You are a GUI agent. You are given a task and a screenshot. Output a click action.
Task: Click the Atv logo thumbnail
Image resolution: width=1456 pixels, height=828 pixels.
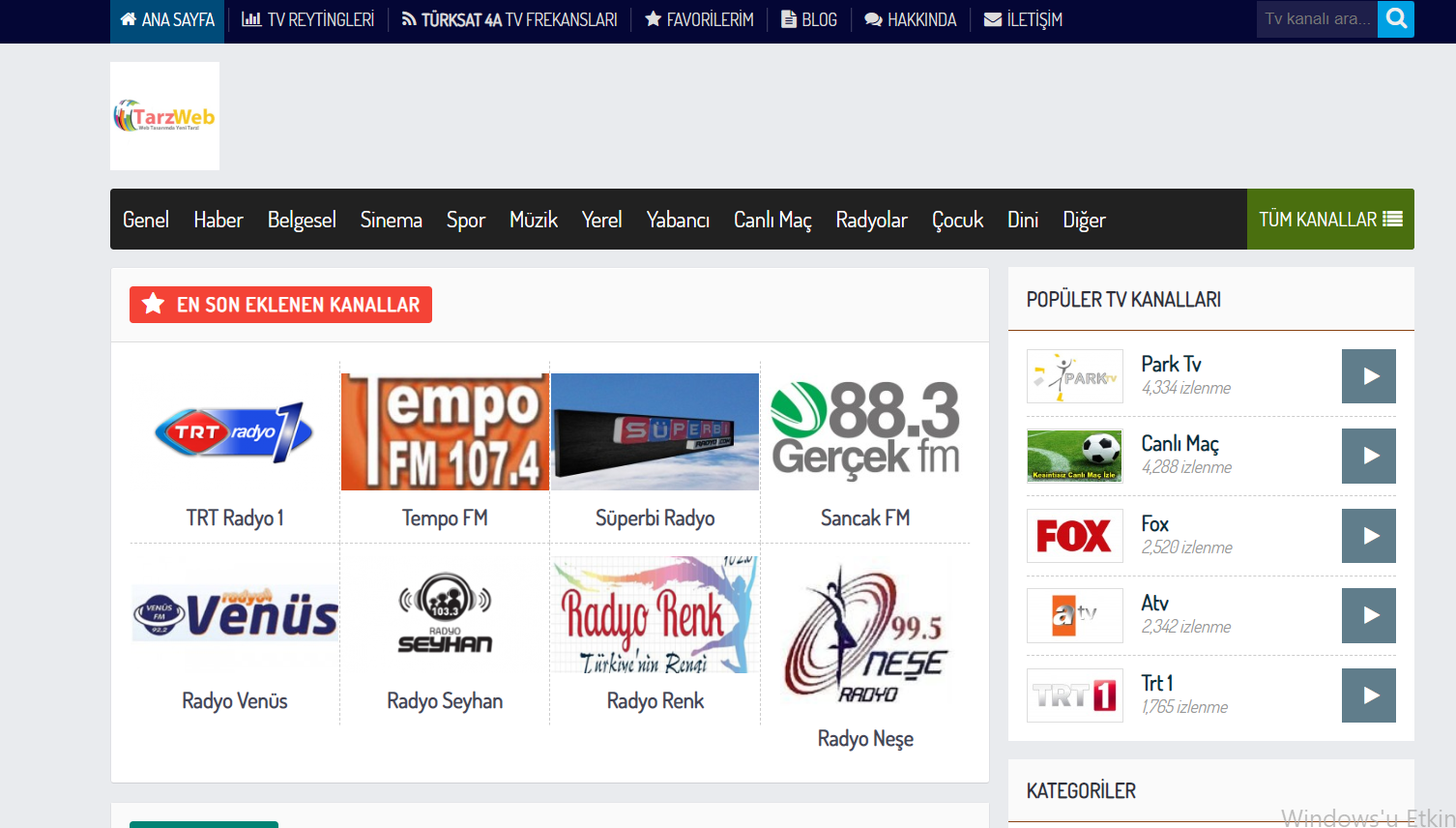coord(1075,615)
